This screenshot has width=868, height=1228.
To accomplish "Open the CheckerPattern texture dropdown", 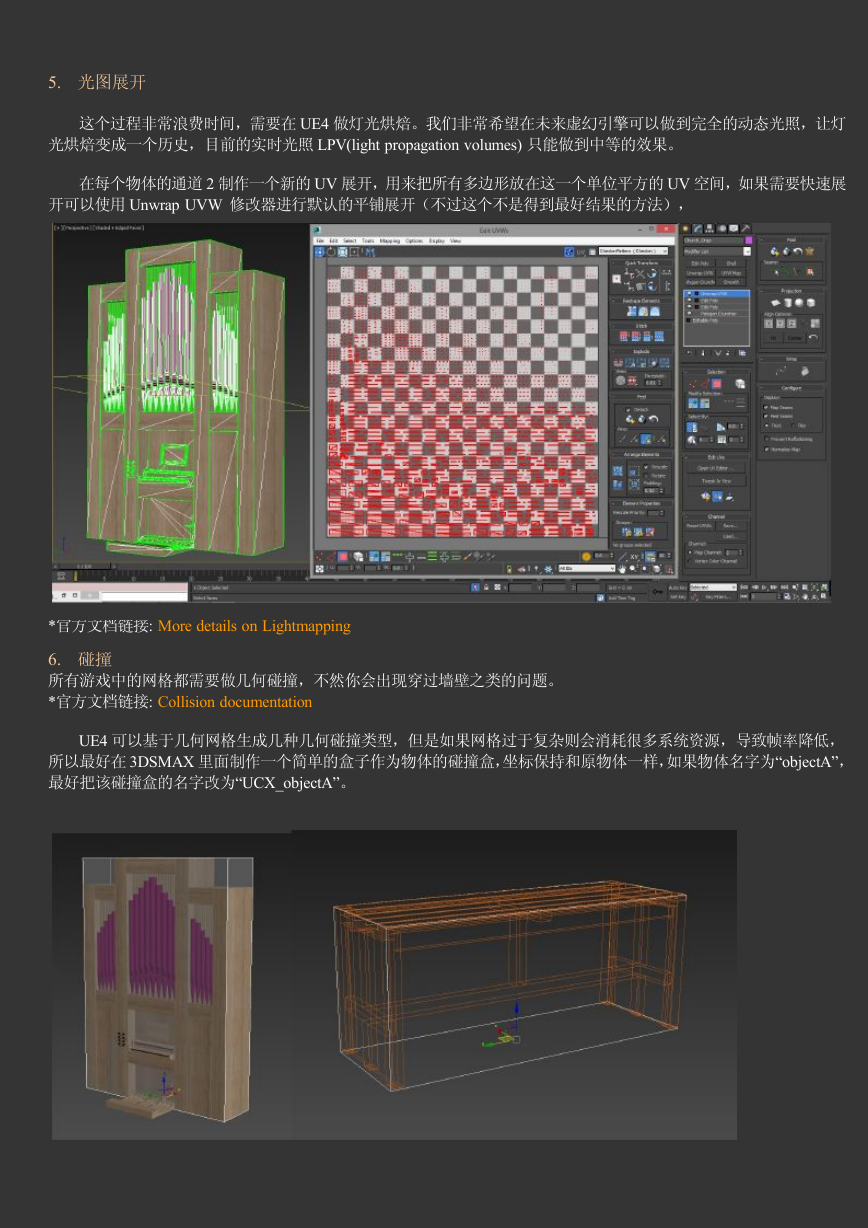I will (634, 251).
